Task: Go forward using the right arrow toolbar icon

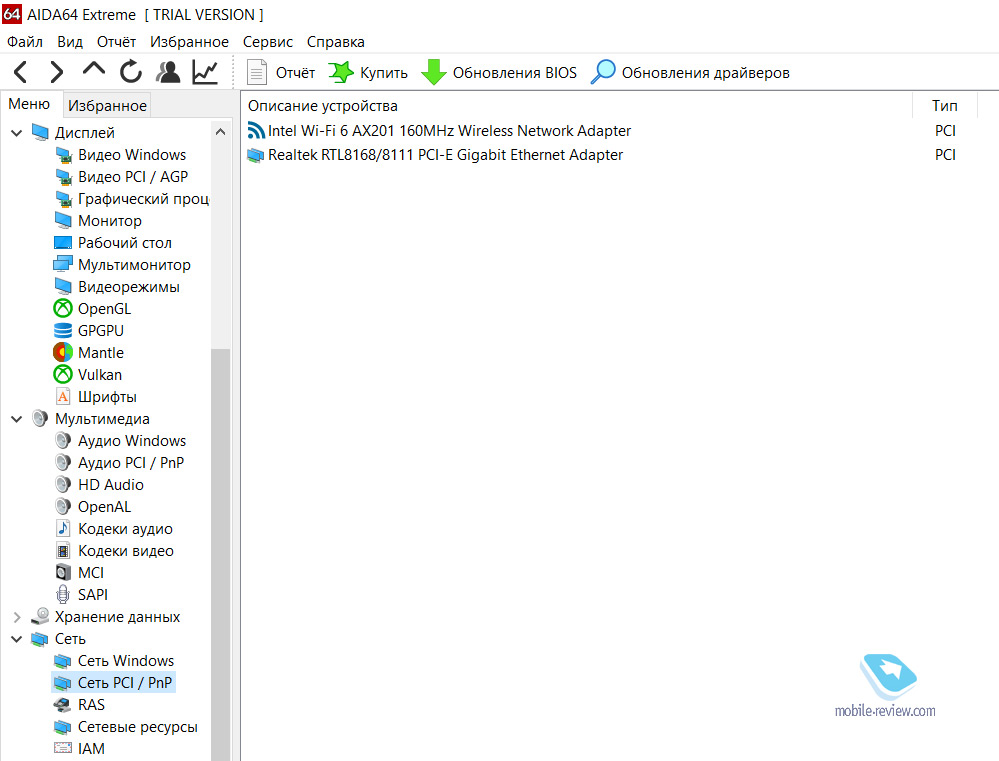Action: pyautogui.click(x=57, y=72)
